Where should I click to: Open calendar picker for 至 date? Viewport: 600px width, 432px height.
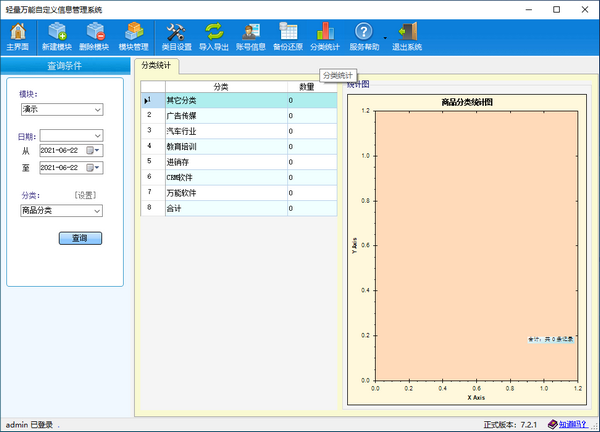[x=93, y=168]
